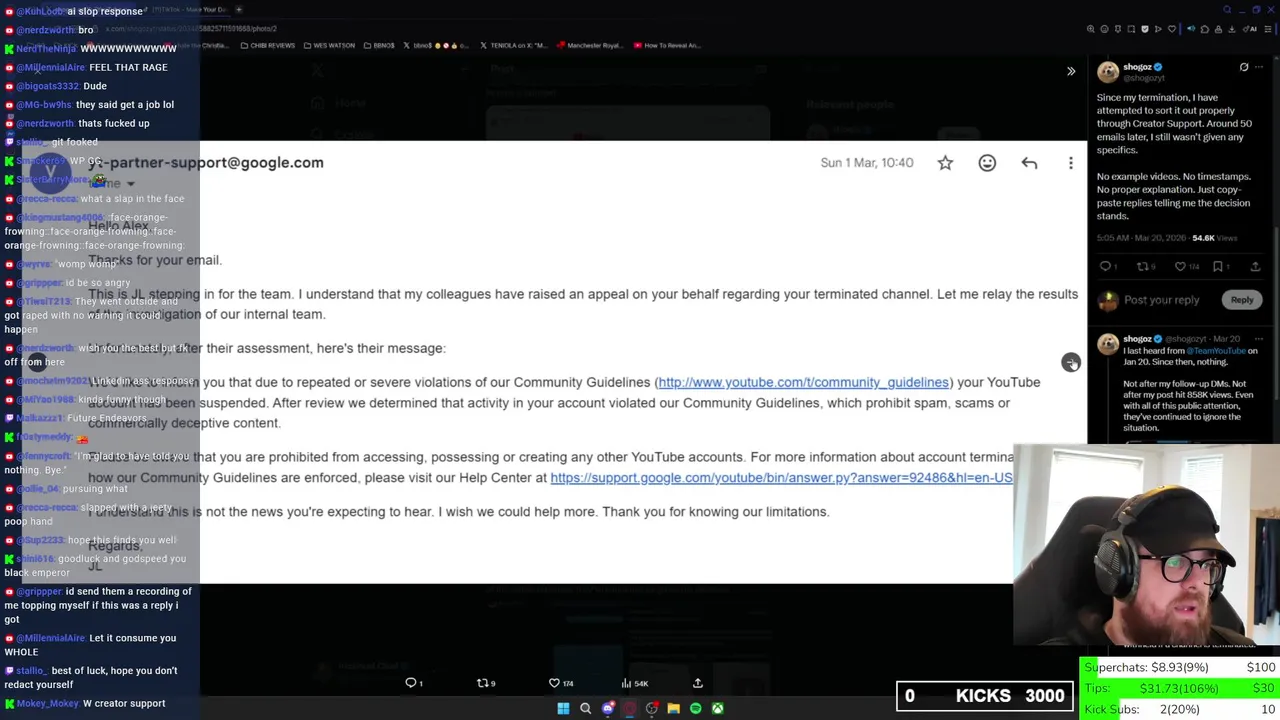Open the 5:05 AM Mar 20, 2026 timestamp
1280x720 pixels.
1142,238
